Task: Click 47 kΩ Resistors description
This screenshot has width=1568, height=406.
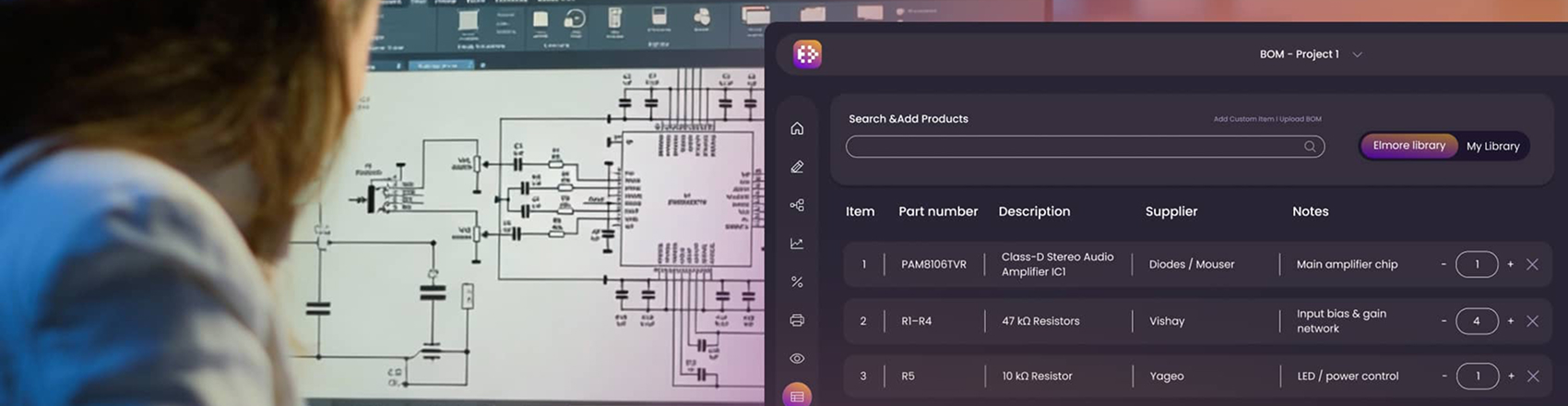Action: (1040, 321)
